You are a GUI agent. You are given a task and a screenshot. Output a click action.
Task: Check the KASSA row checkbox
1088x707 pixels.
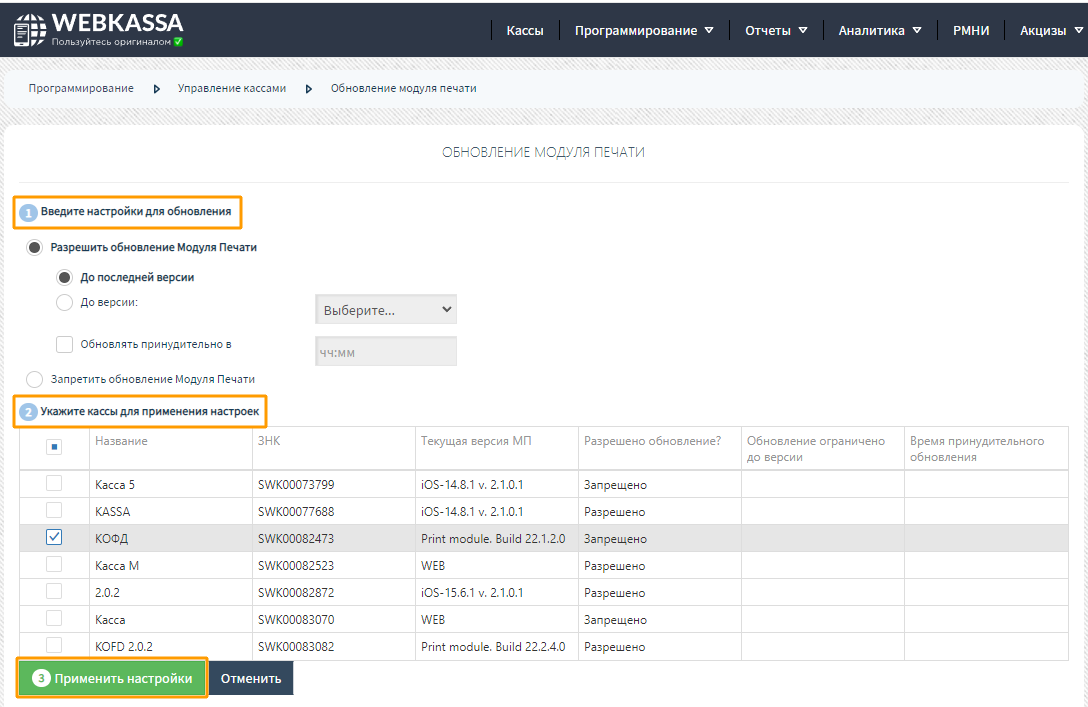point(54,510)
